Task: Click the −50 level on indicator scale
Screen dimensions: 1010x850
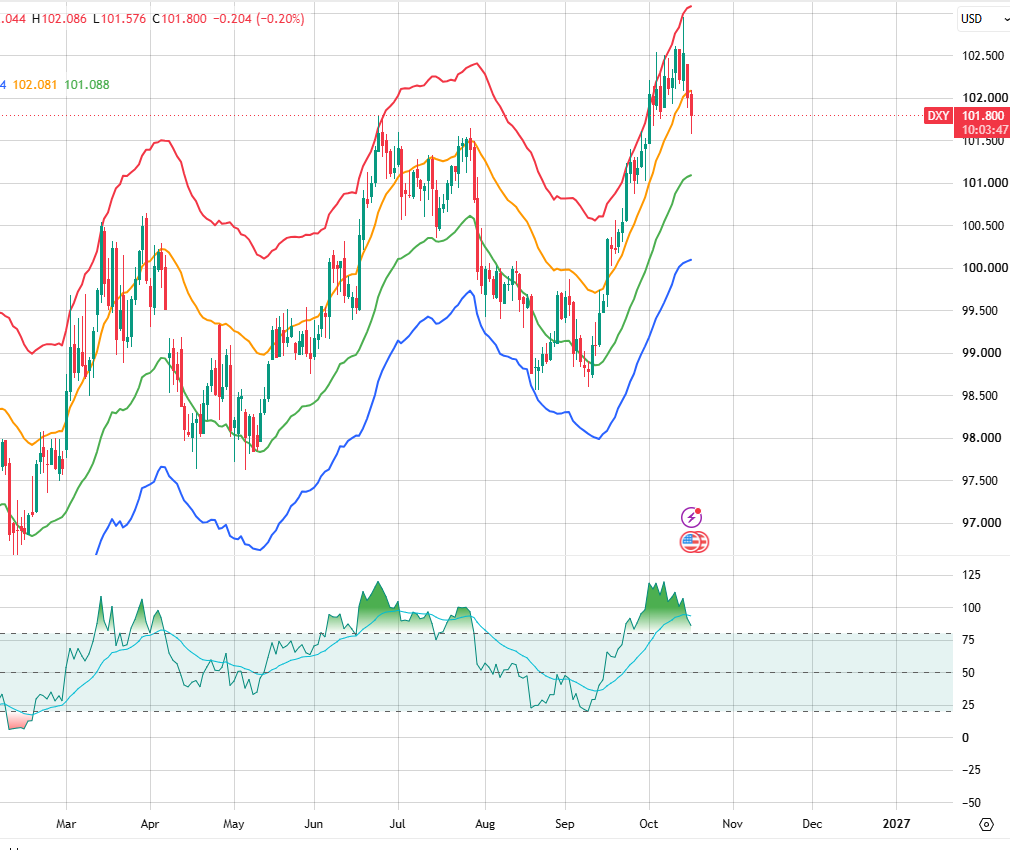Action: click(969, 802)
